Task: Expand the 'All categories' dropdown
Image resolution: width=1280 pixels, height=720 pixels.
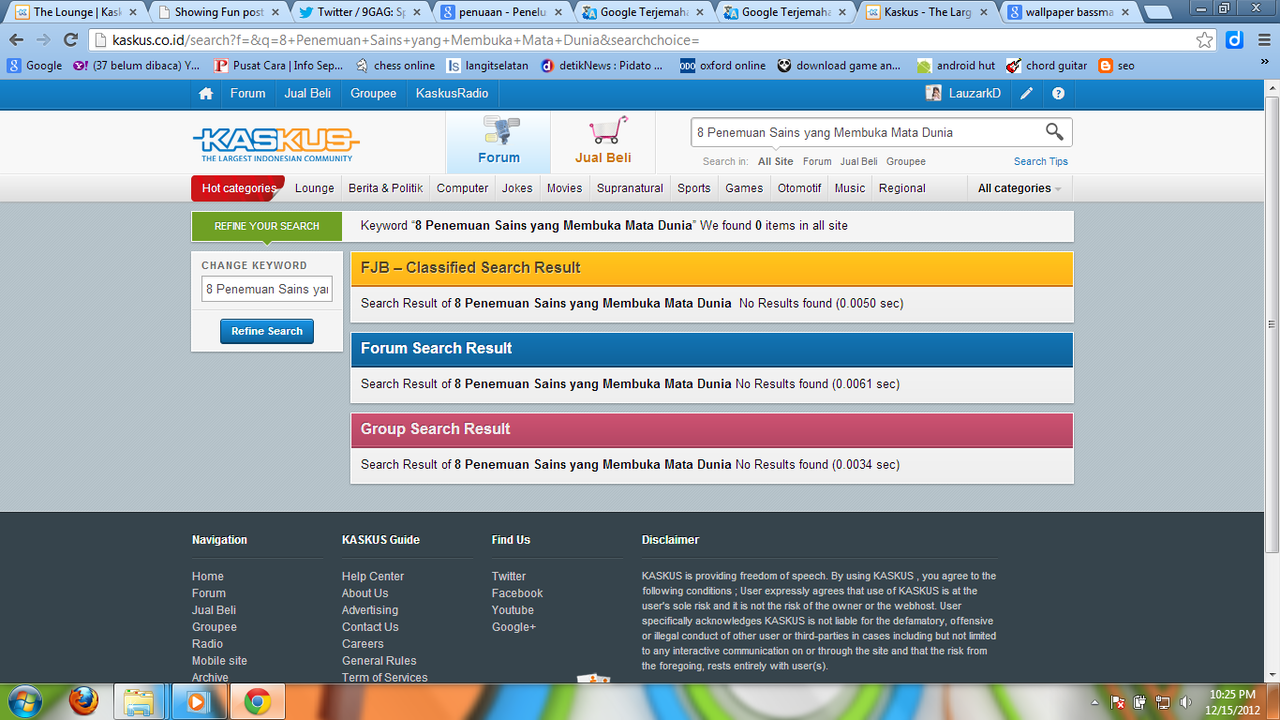Action: [1020, 188]
